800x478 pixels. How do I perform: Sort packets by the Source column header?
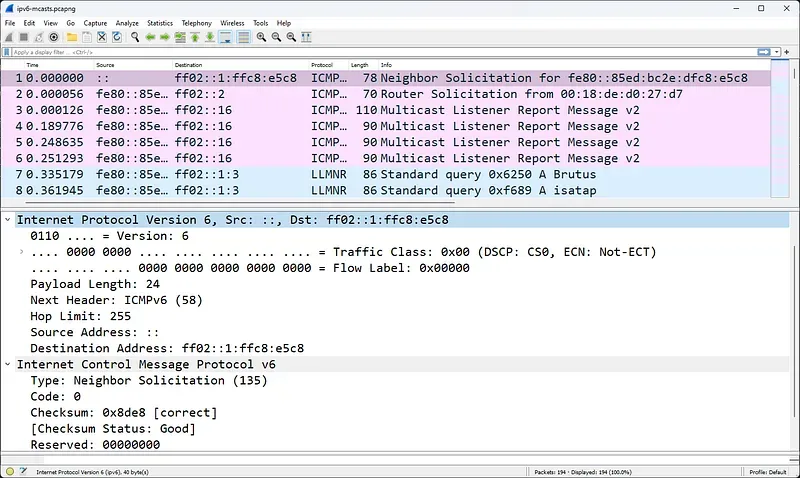point(133,65)
